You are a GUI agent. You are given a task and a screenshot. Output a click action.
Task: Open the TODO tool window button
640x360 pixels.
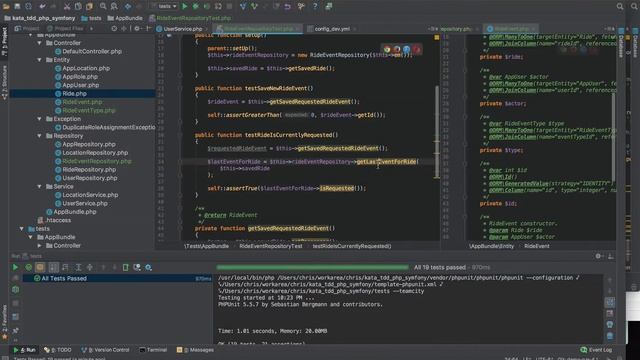(x=58, y=350)
